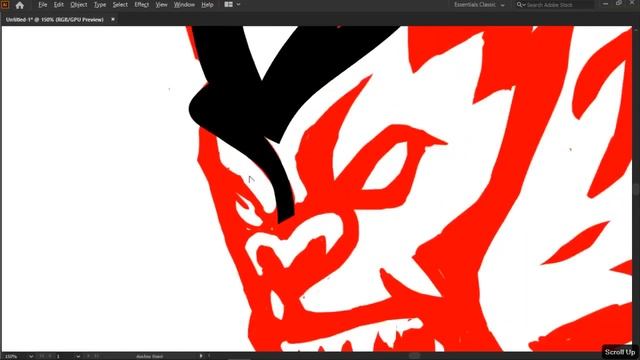The width and height of the screenshot is (640, 360).
Task: Click the Illustrator Home icon
Action: pyautogui.click(x=20, y=5)
